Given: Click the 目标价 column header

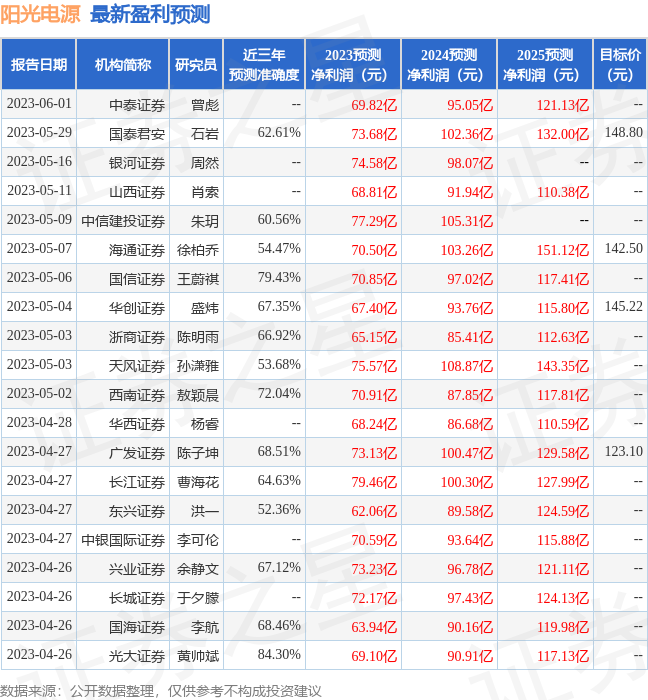Looking at the screenshot, I should click(x=620, y=64).
